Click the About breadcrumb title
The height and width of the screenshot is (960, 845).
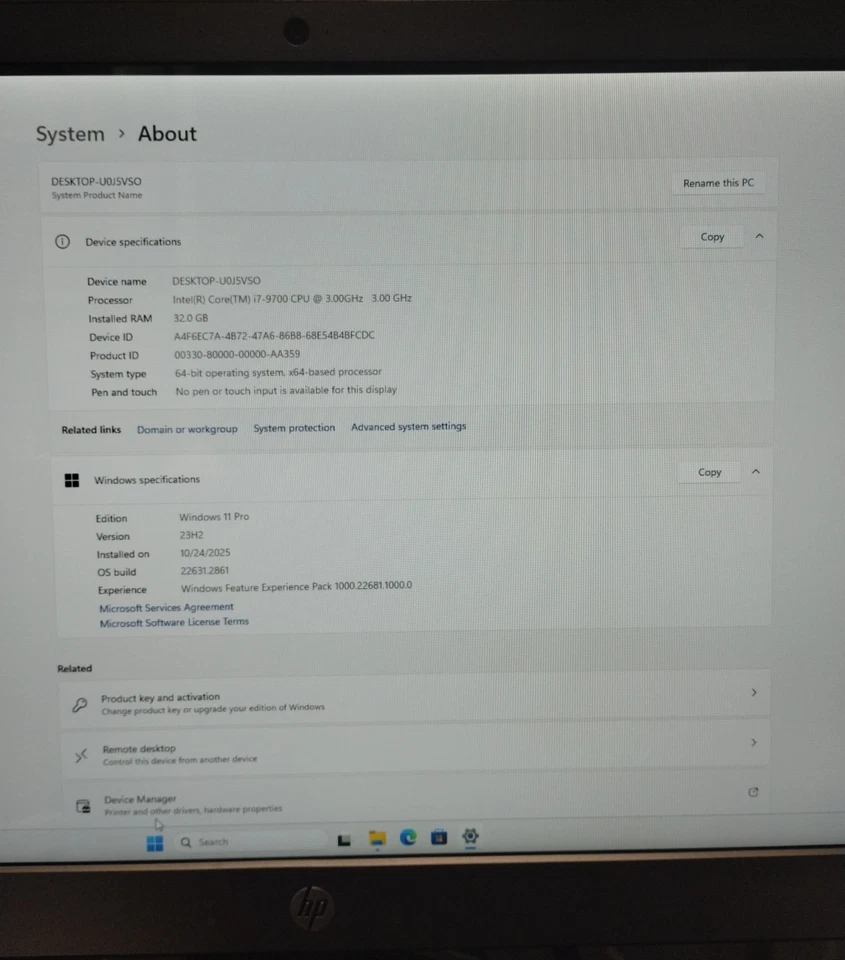click(167, 133)
